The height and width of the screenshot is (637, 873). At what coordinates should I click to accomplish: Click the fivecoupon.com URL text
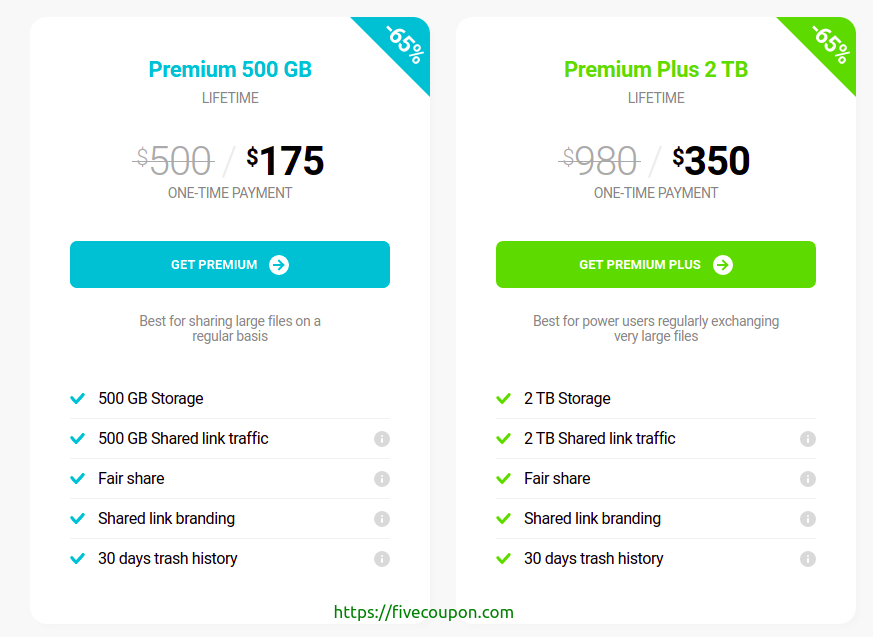click(x=424, y=612)
